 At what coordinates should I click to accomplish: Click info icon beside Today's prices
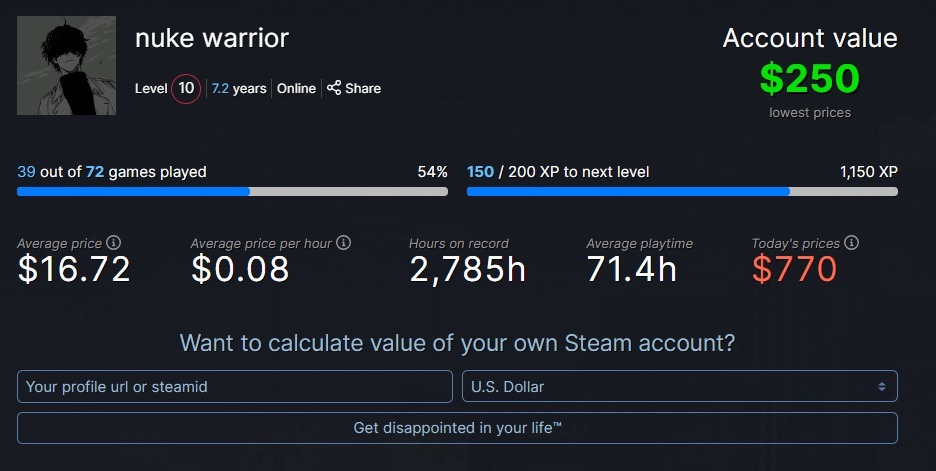click(851, 243)
